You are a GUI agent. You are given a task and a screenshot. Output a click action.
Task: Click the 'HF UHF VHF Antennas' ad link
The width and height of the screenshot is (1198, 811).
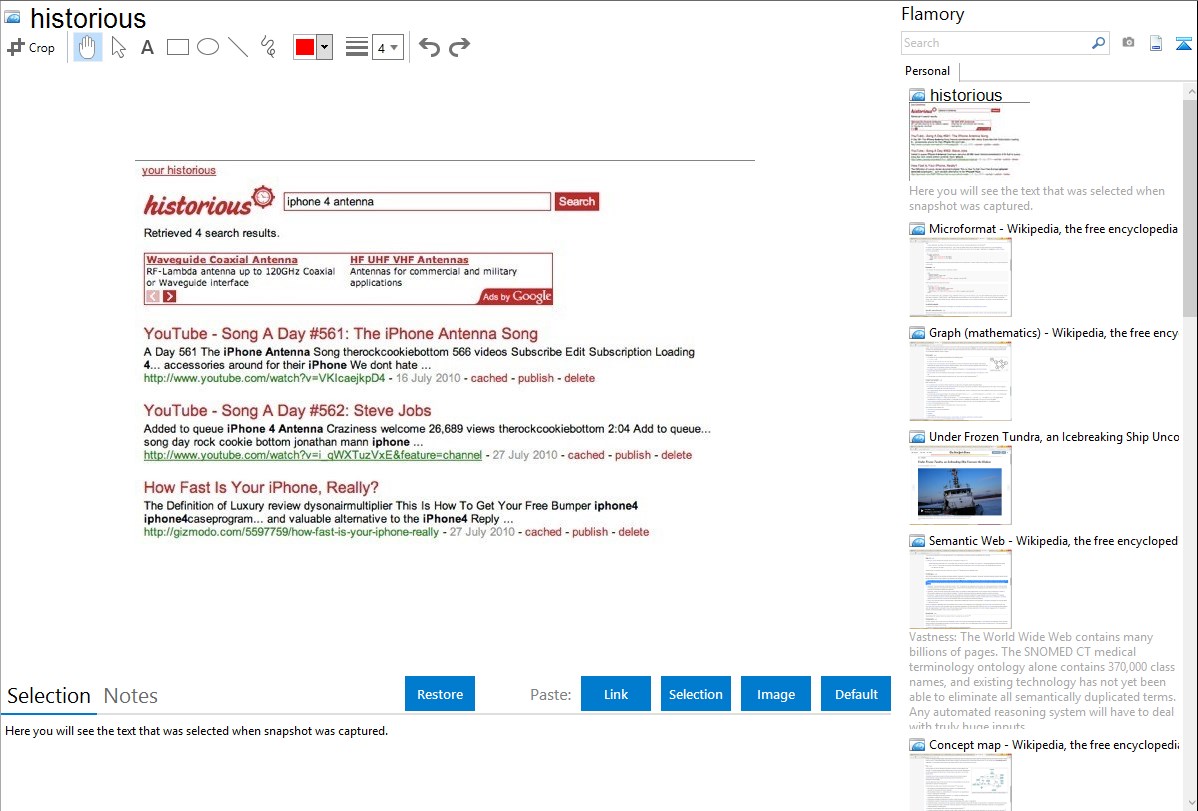pyautogui.click(x=410, y=260)
